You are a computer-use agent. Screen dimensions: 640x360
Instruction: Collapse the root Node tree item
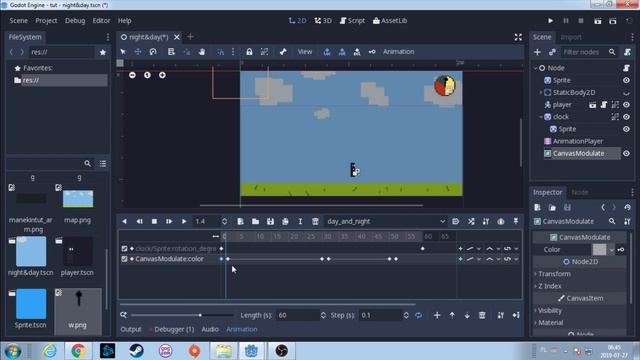(x=536, y=68)
